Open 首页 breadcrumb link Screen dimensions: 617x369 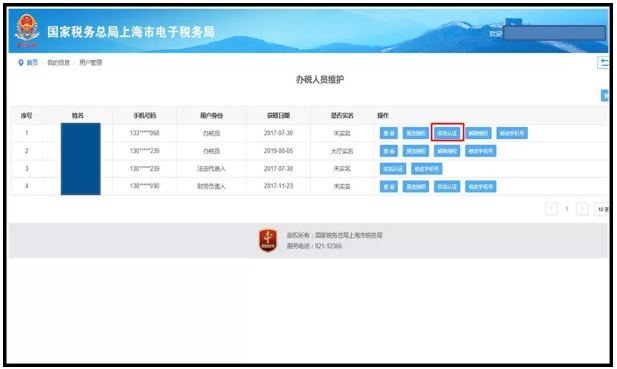coord(32,63)
